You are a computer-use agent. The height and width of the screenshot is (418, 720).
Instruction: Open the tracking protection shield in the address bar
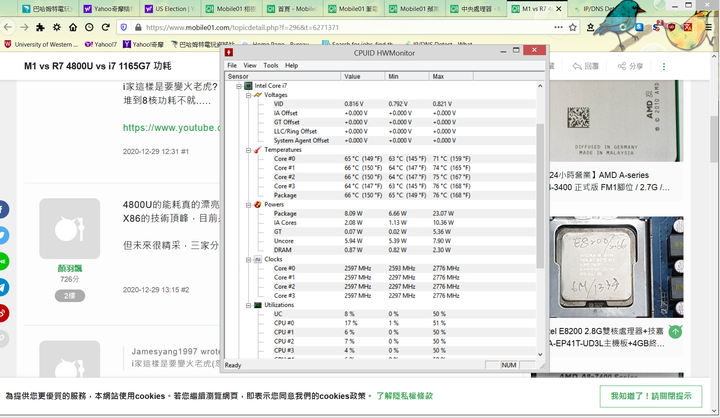click(x=124, y=28)
